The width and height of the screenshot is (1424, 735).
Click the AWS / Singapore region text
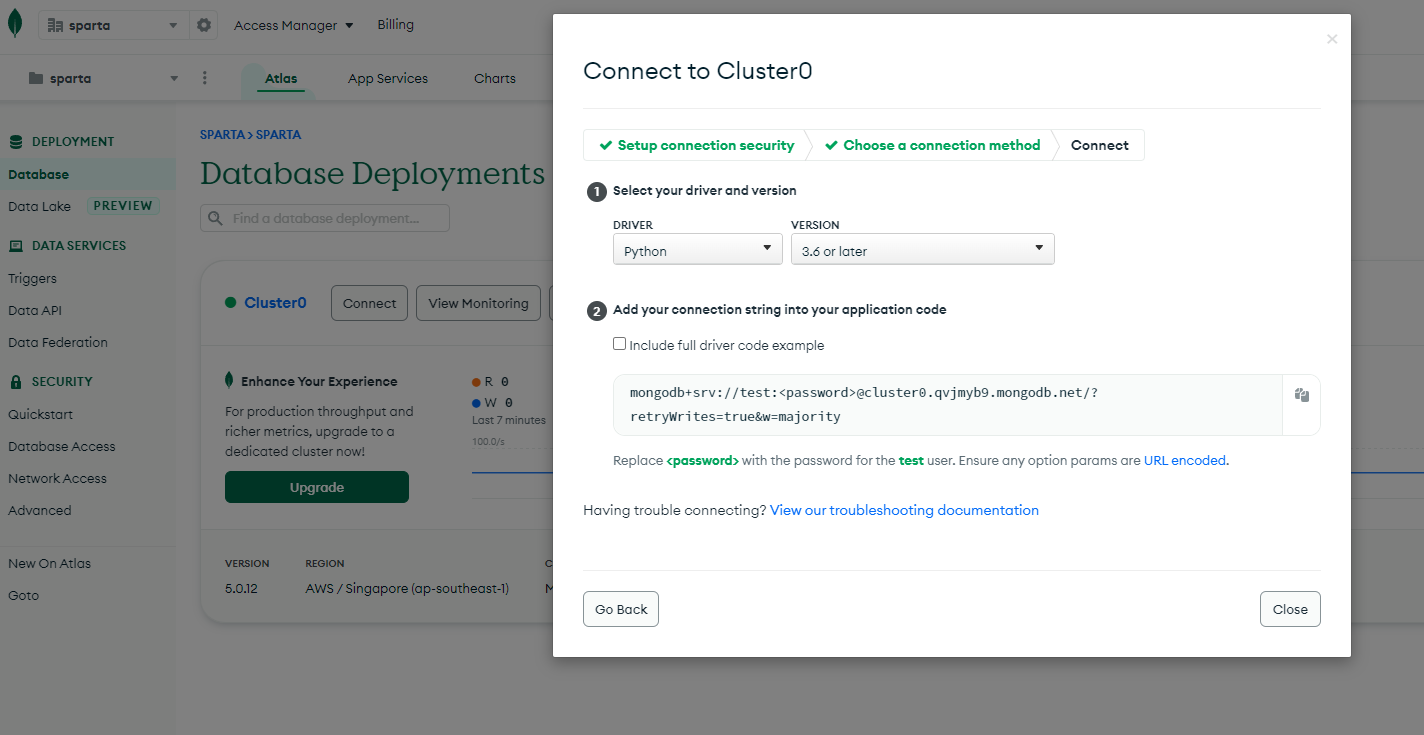[x=407, y=588]
